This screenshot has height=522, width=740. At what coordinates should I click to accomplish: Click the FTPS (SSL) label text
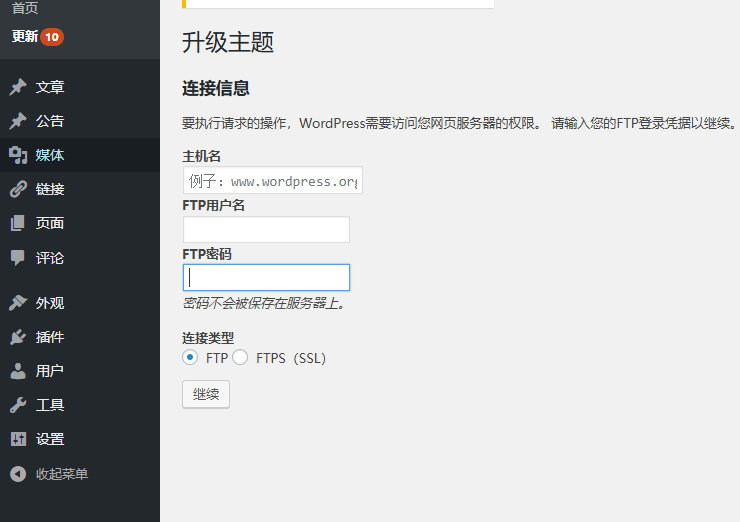click(x=291, y=358)
